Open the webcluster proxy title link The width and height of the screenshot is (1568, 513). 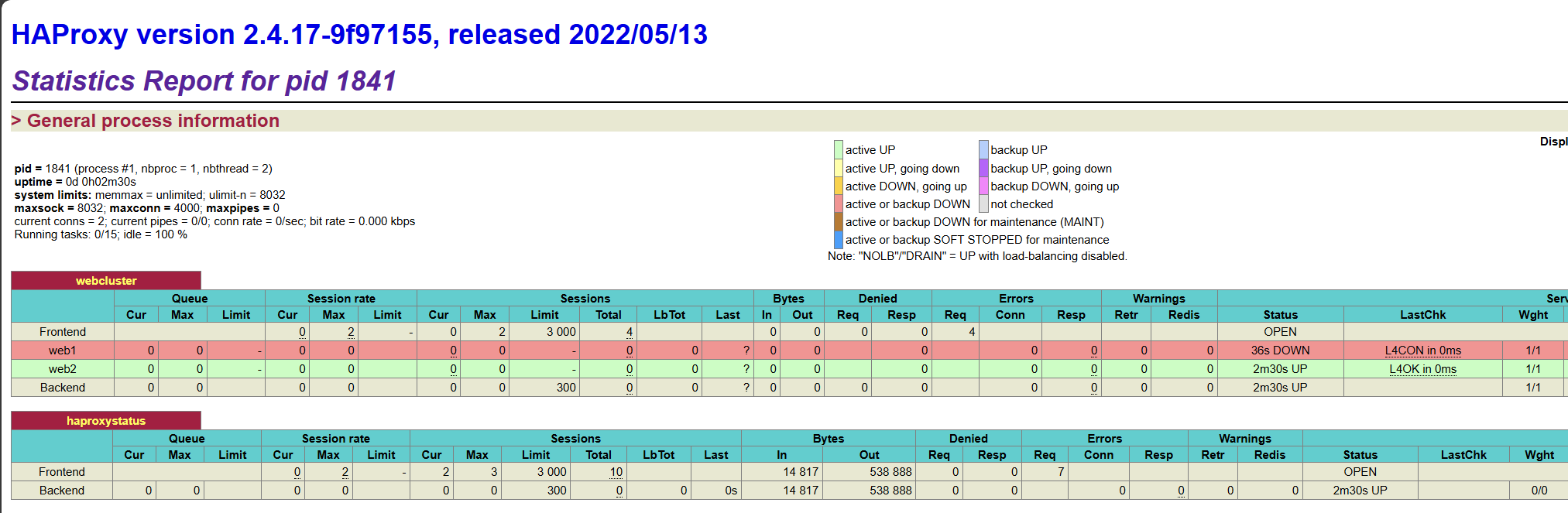[x=106, y=281]
